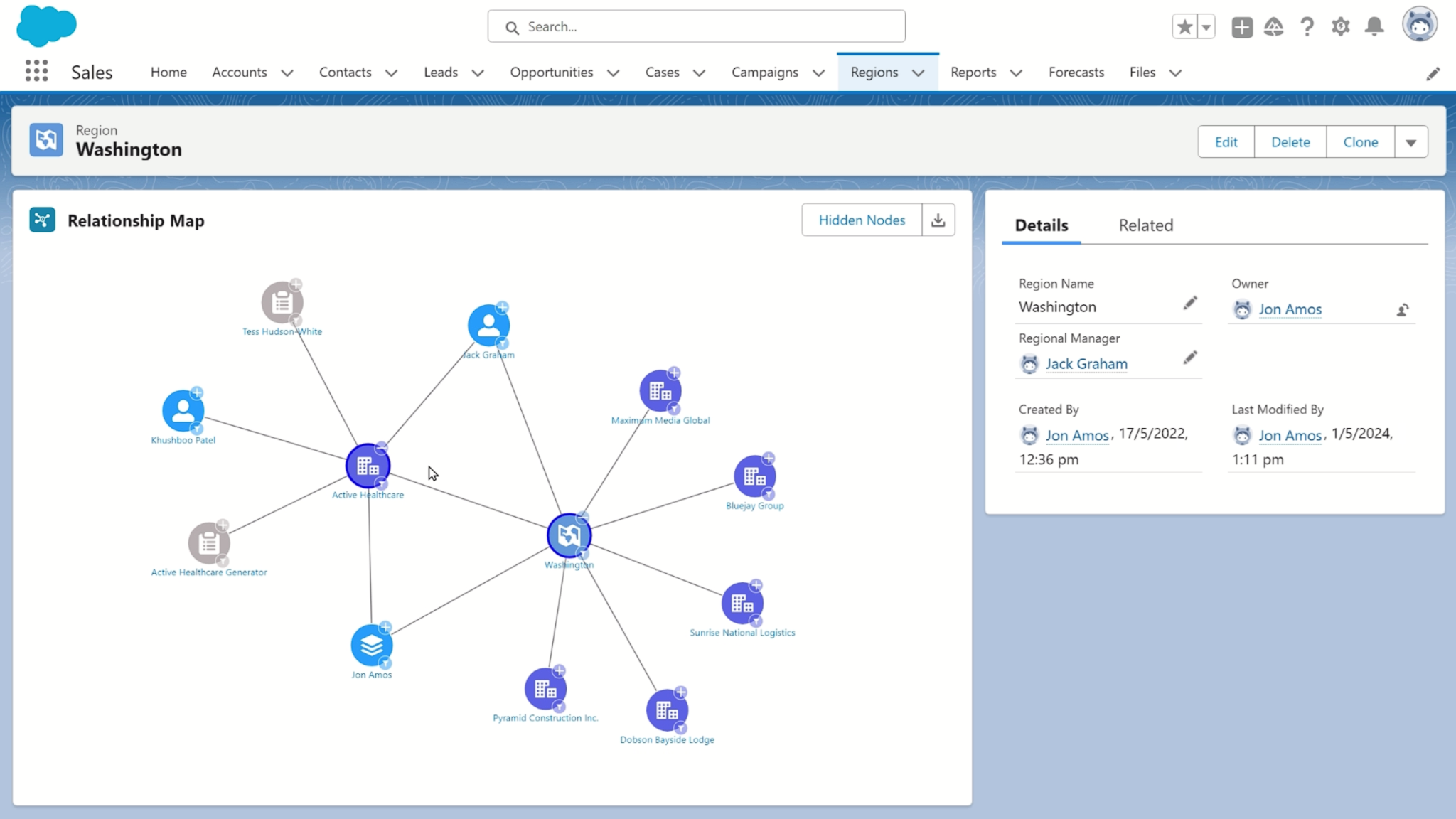The image size is (1456, 819).
Task: Click the Setup gear icon
Action: 1341,26
